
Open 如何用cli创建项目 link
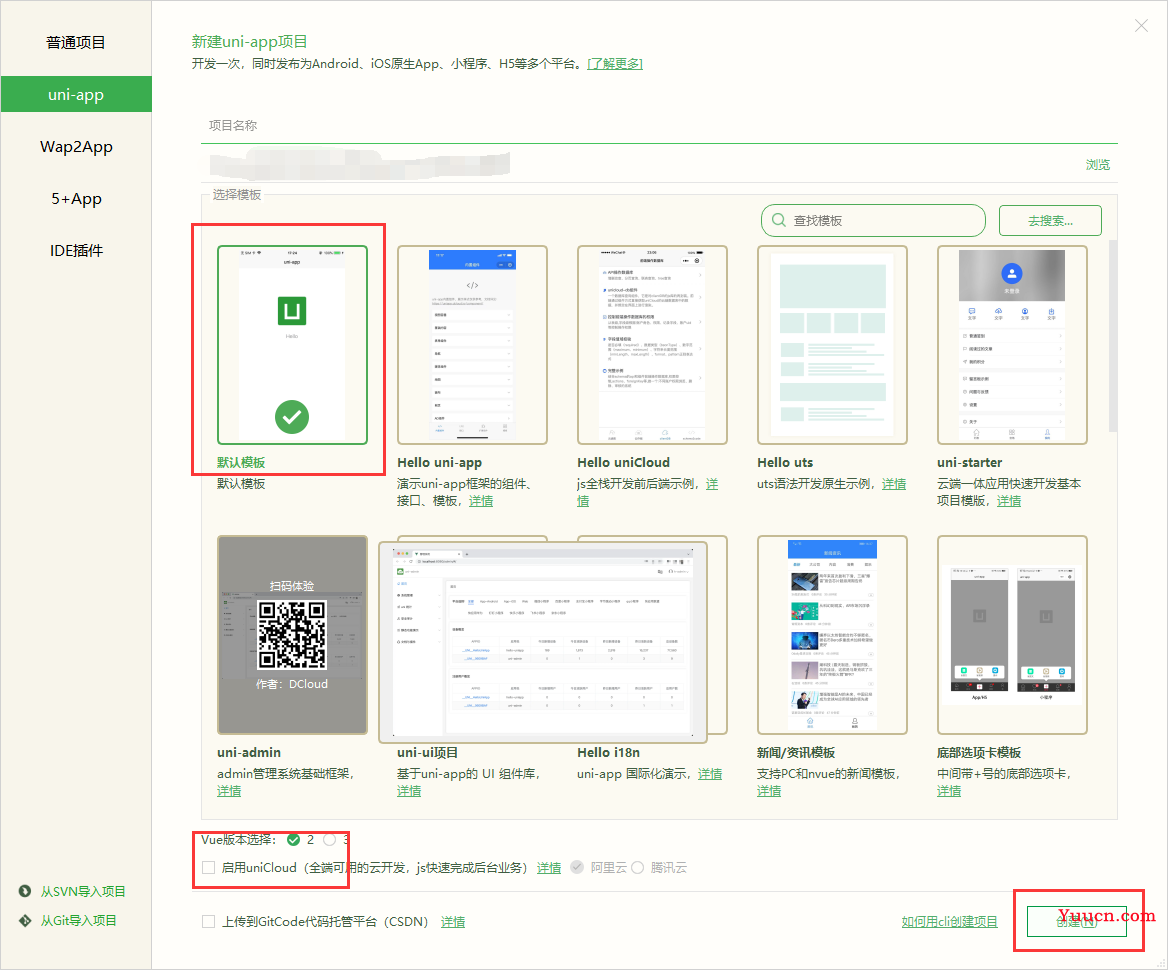(x=949, y=922)
